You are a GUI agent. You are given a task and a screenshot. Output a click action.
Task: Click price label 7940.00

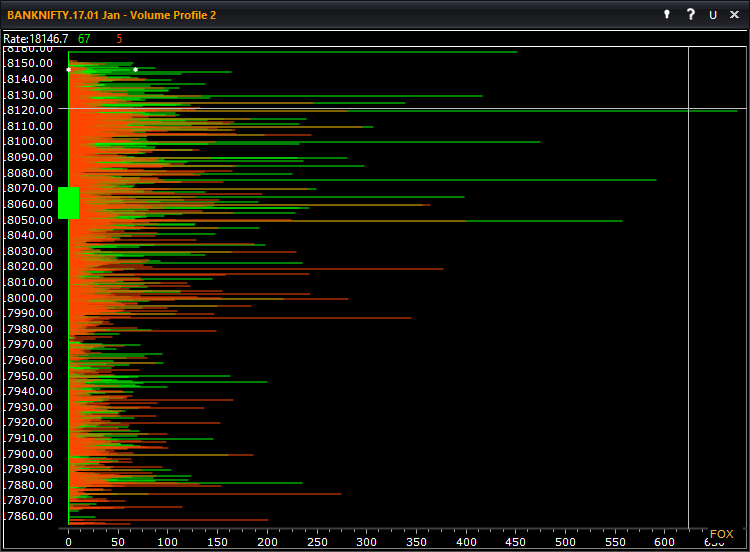pos(29,391)
